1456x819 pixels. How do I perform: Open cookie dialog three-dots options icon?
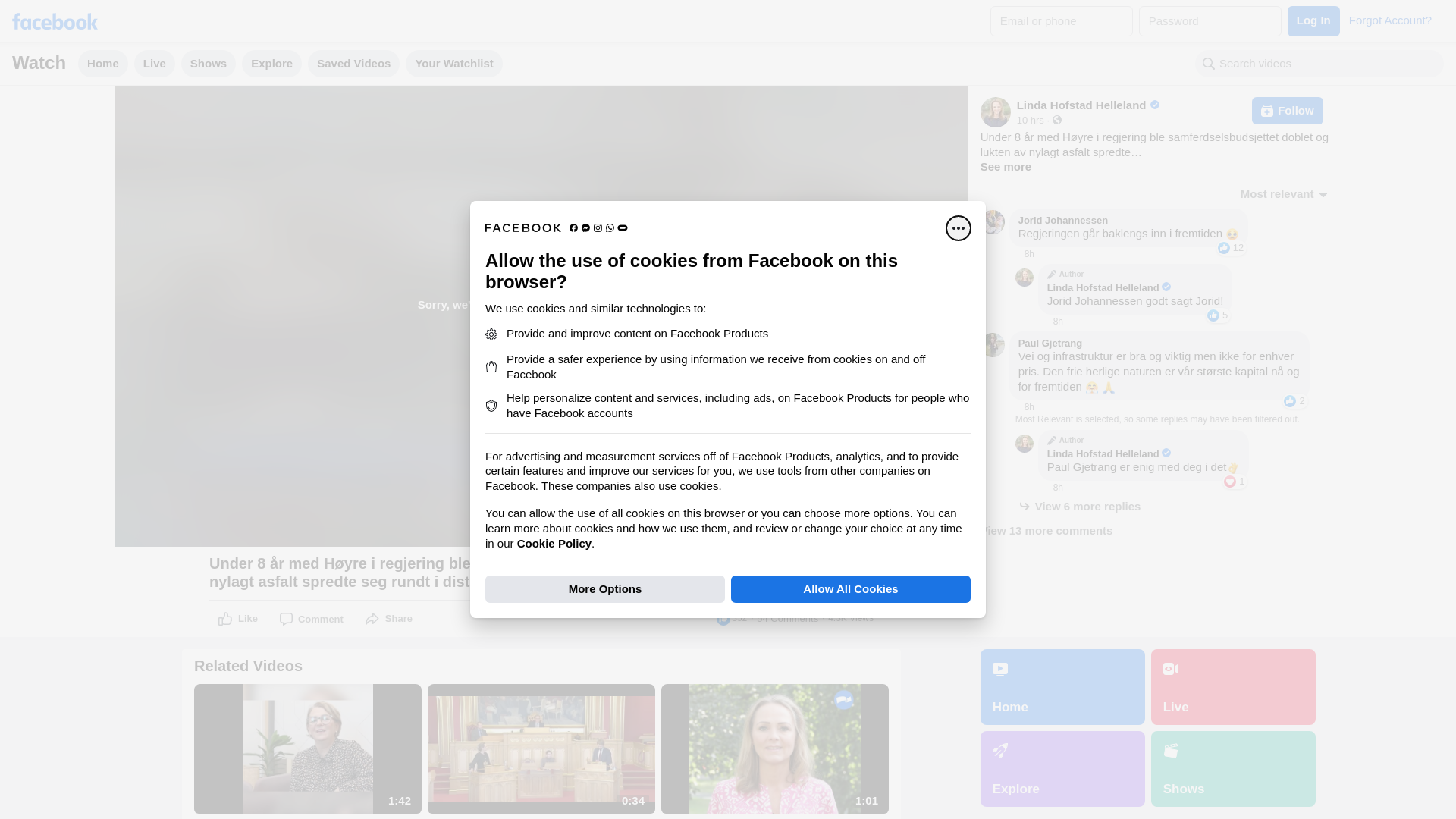[x=958, y=228]
